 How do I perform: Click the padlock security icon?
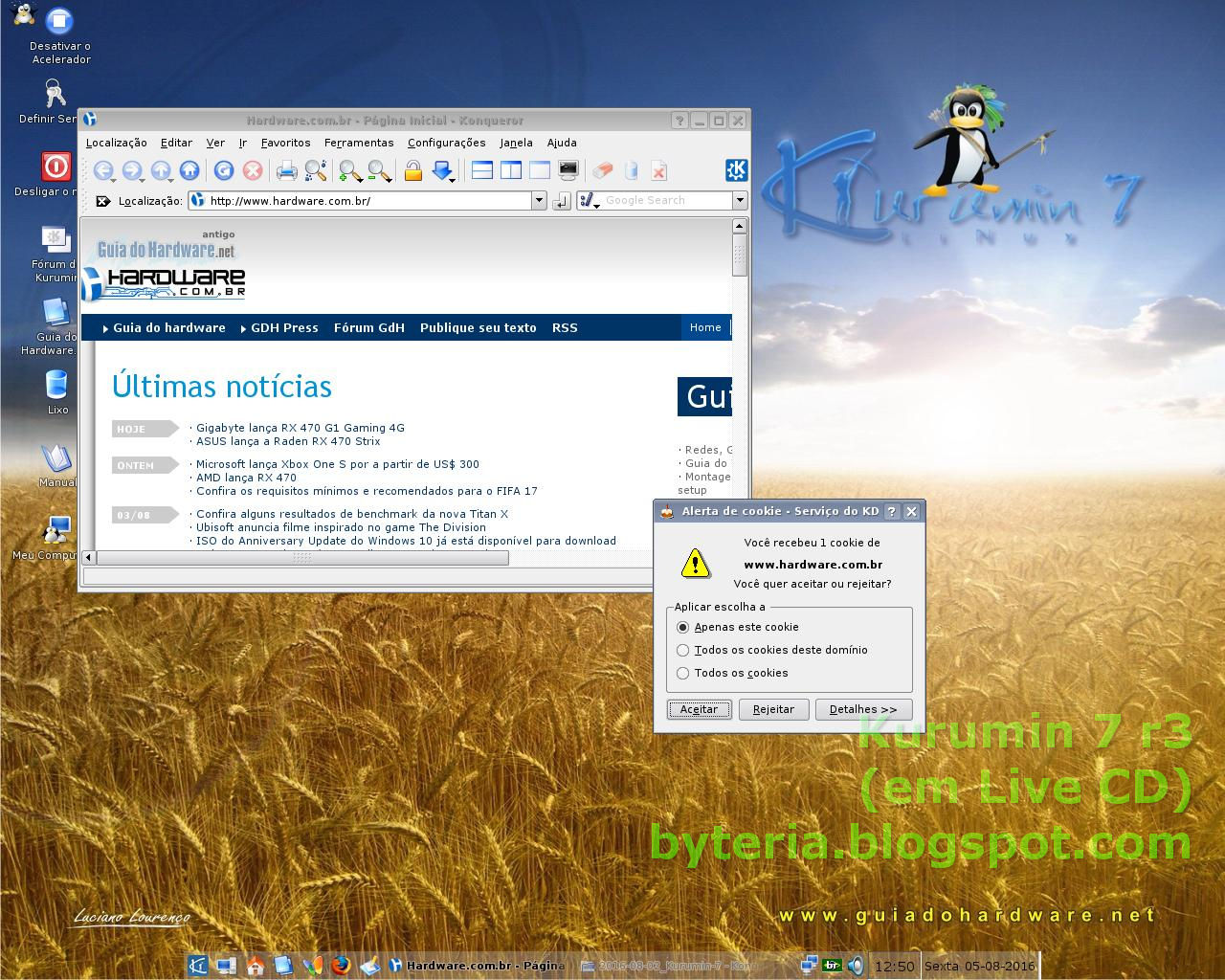click(412, 170)
